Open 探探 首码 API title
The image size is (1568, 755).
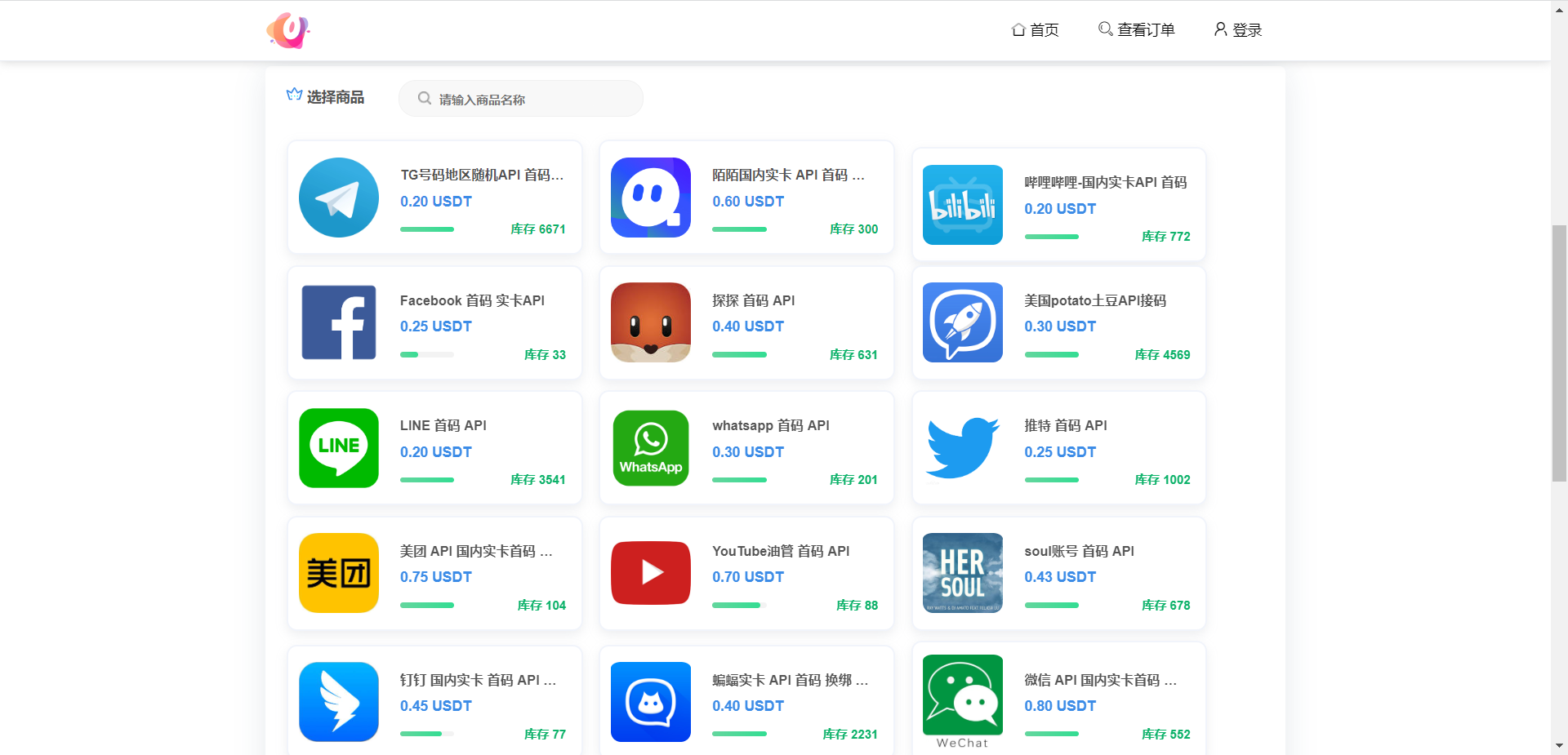pyautogui.click(x=753, y=300)
